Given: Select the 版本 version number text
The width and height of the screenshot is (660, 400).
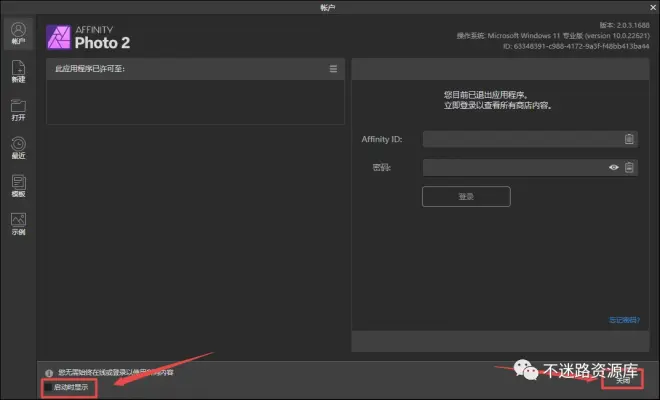Looking at the screenshot, I should tap(624, 25).
